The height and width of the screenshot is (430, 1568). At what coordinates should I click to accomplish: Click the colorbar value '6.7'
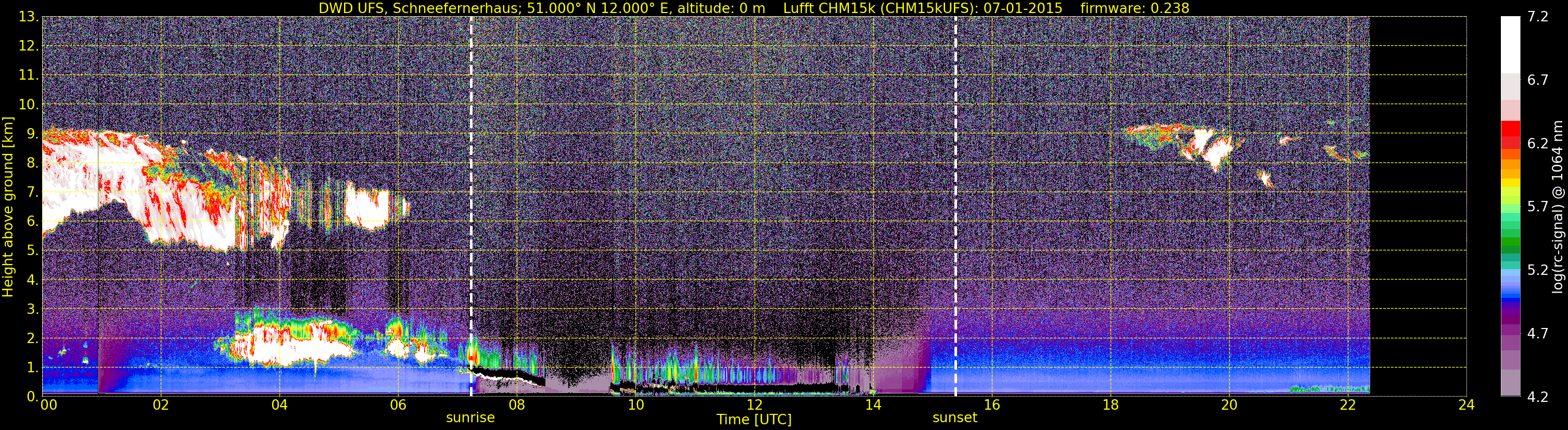tap(1538, 80)
